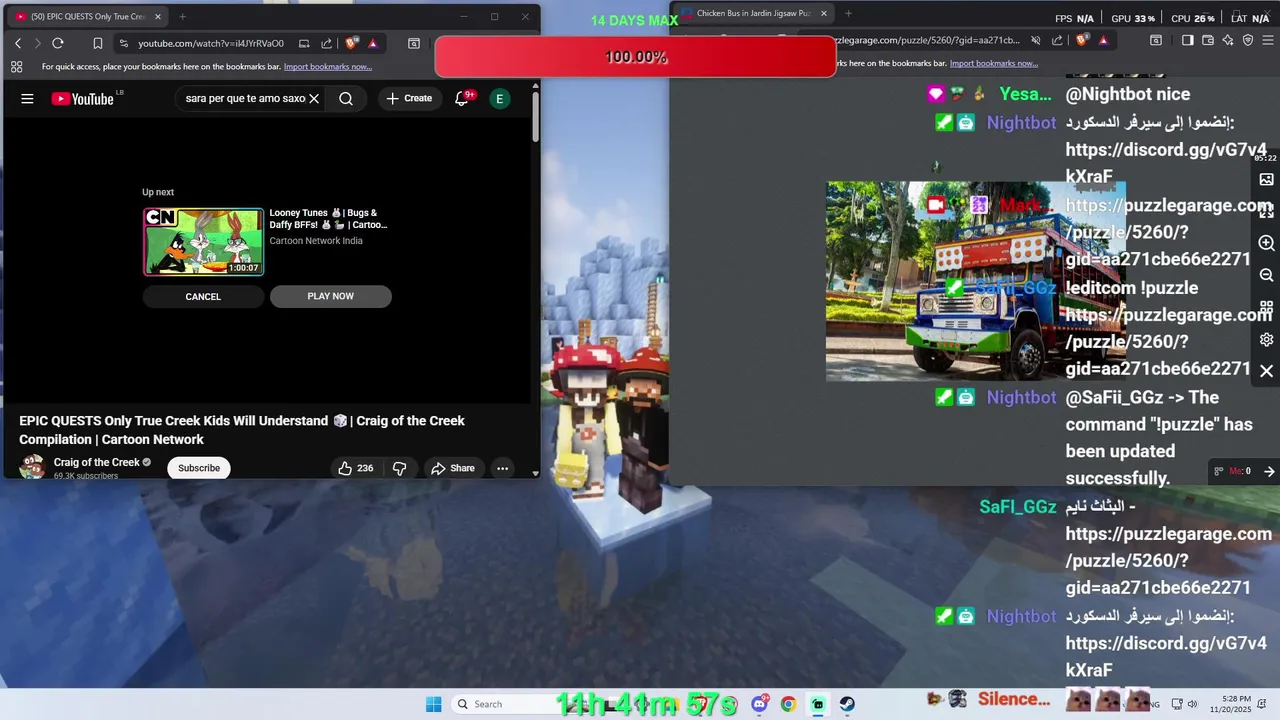Click Brave Shields icon in YouTube window

click(351, 43)
